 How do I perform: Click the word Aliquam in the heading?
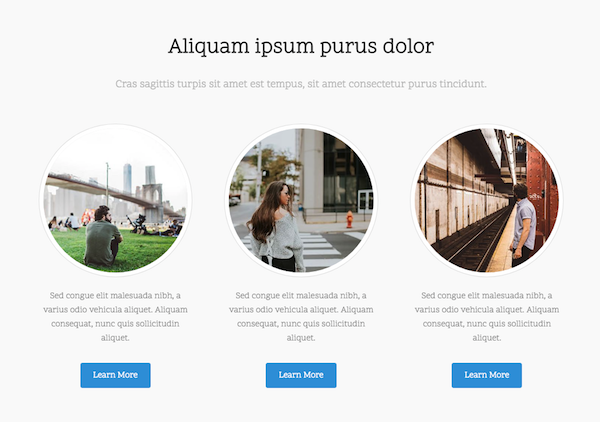coord(209,47)
